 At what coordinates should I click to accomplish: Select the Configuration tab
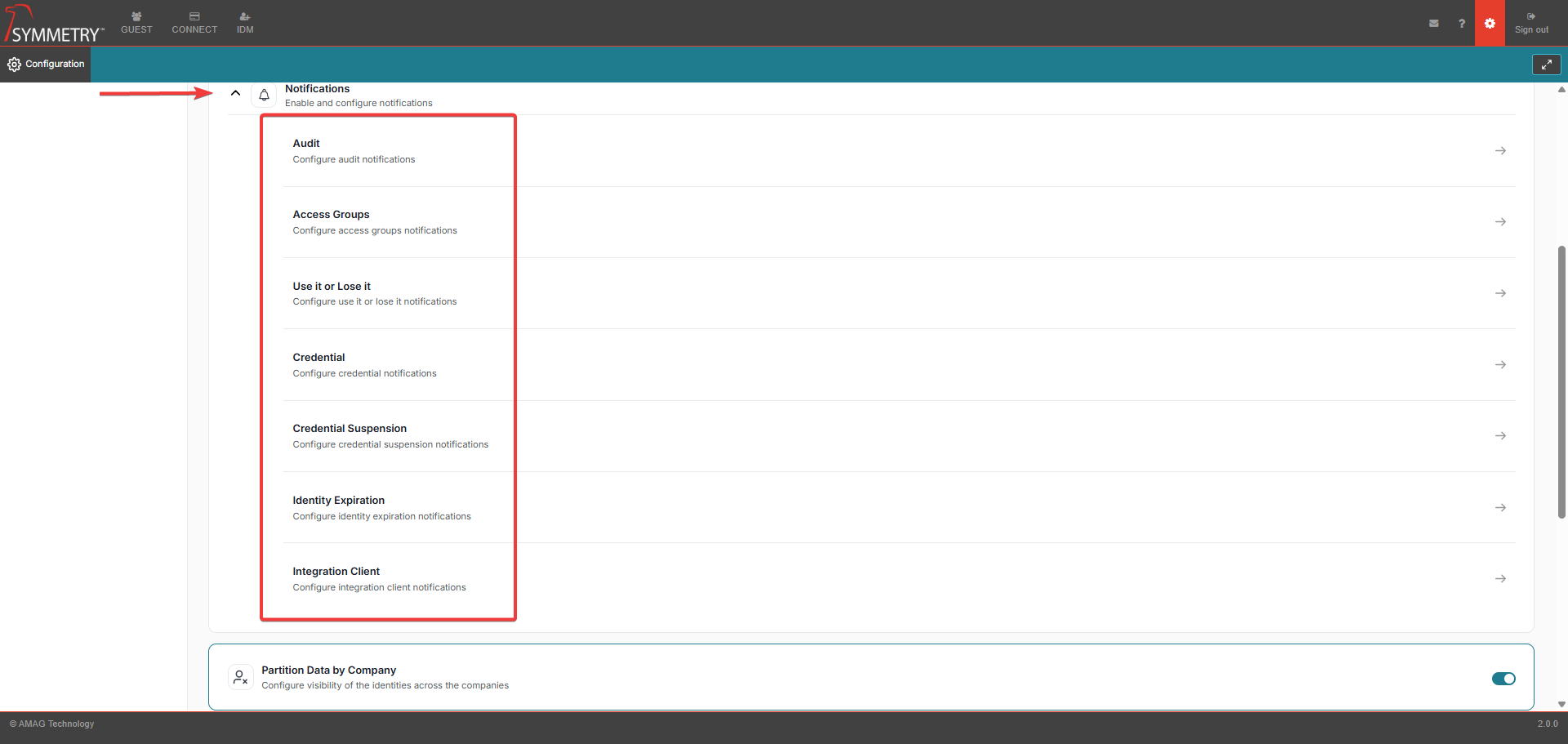(46, 65)
